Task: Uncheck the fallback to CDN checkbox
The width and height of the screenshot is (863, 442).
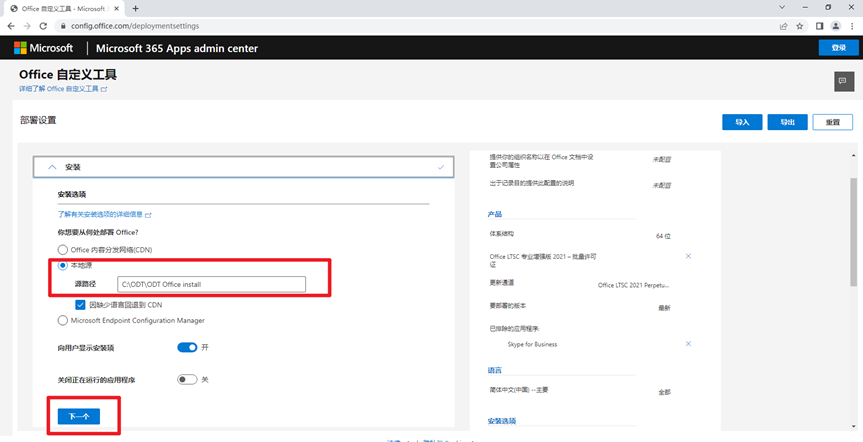Action: [81, 304]
